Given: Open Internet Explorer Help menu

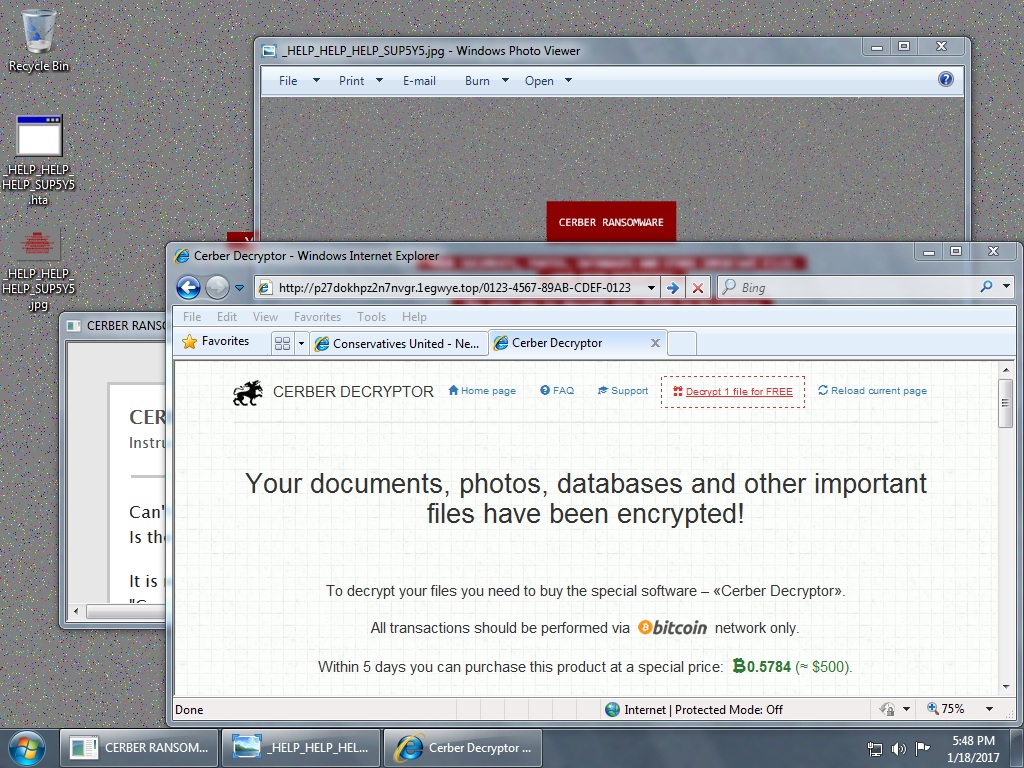Looking at the screenshot, I should click(x=414, y=317).
